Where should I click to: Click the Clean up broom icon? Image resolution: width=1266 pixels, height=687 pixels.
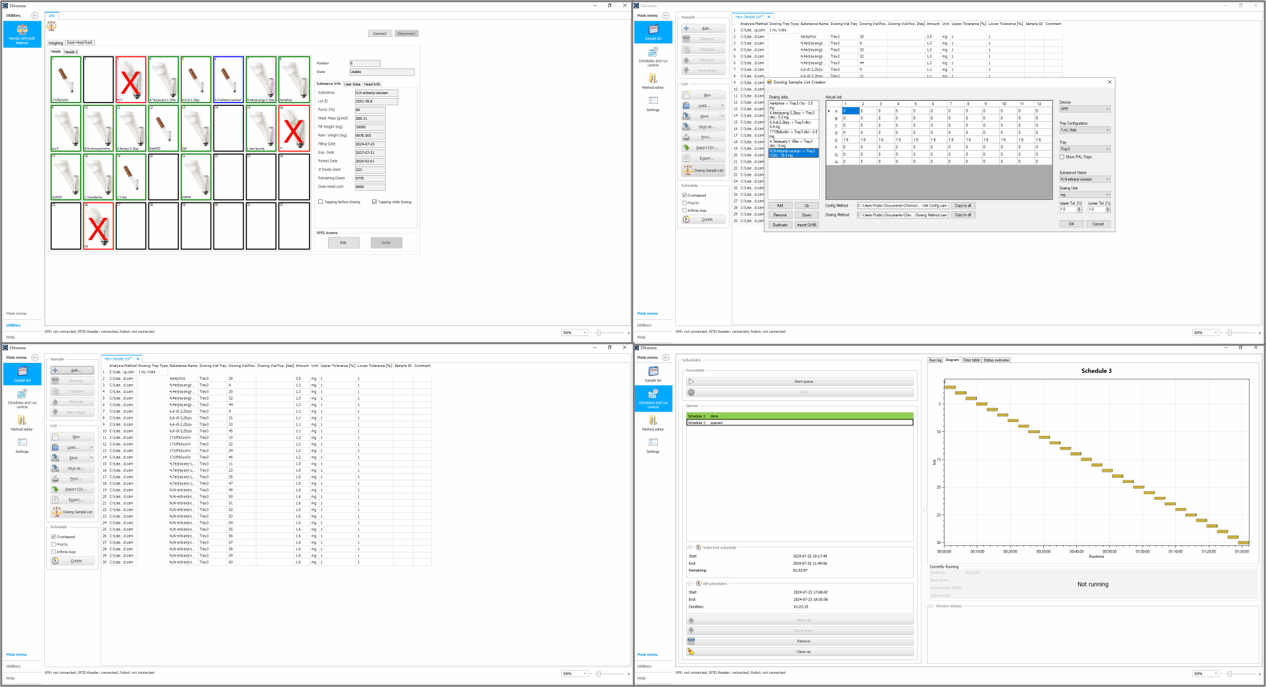click(691, 651)
